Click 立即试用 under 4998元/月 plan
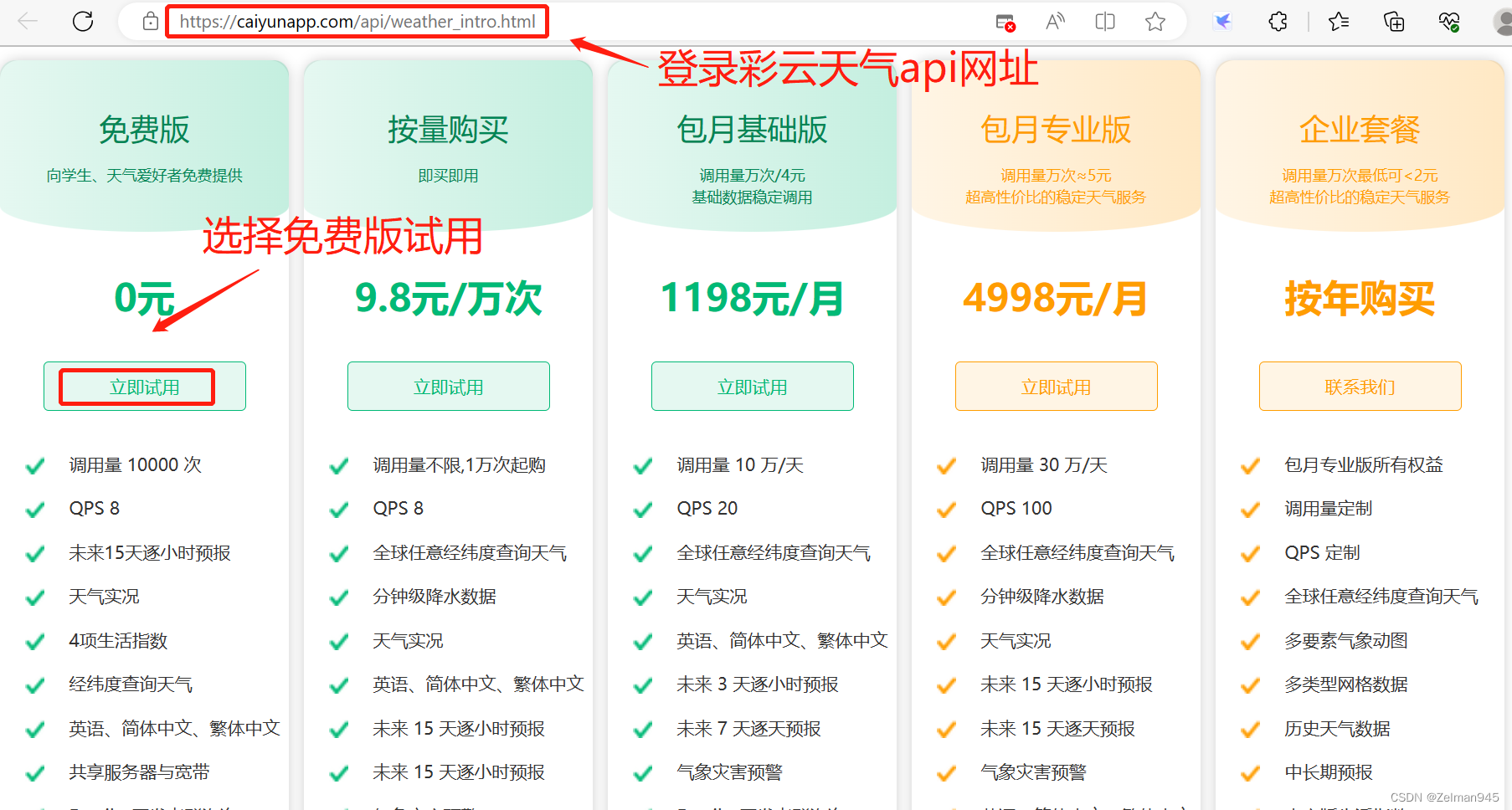The width and height of the screenshot is (1512, 810). pyautogui.click(x=1057, y=387)
